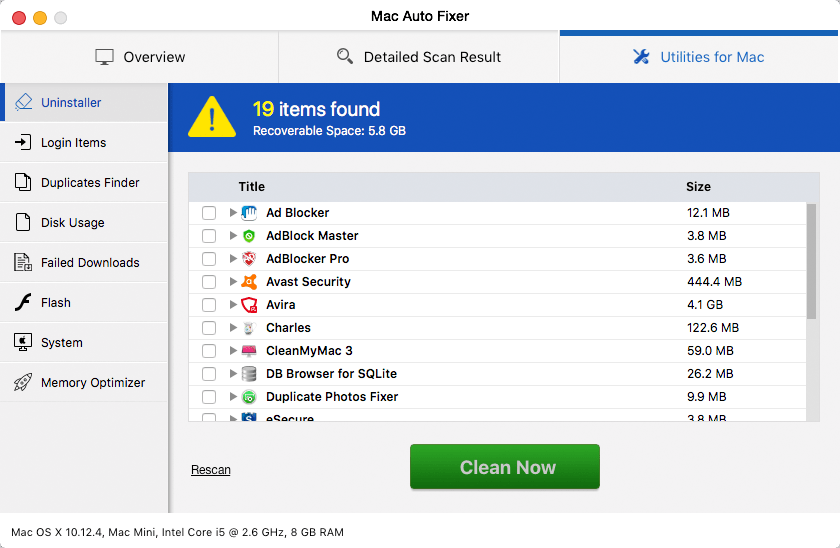Viewport: 840px width, 548px height.
Task: Check the Ad Blocker checkbox
Action: pyautogui.click(x=209, y=213)
